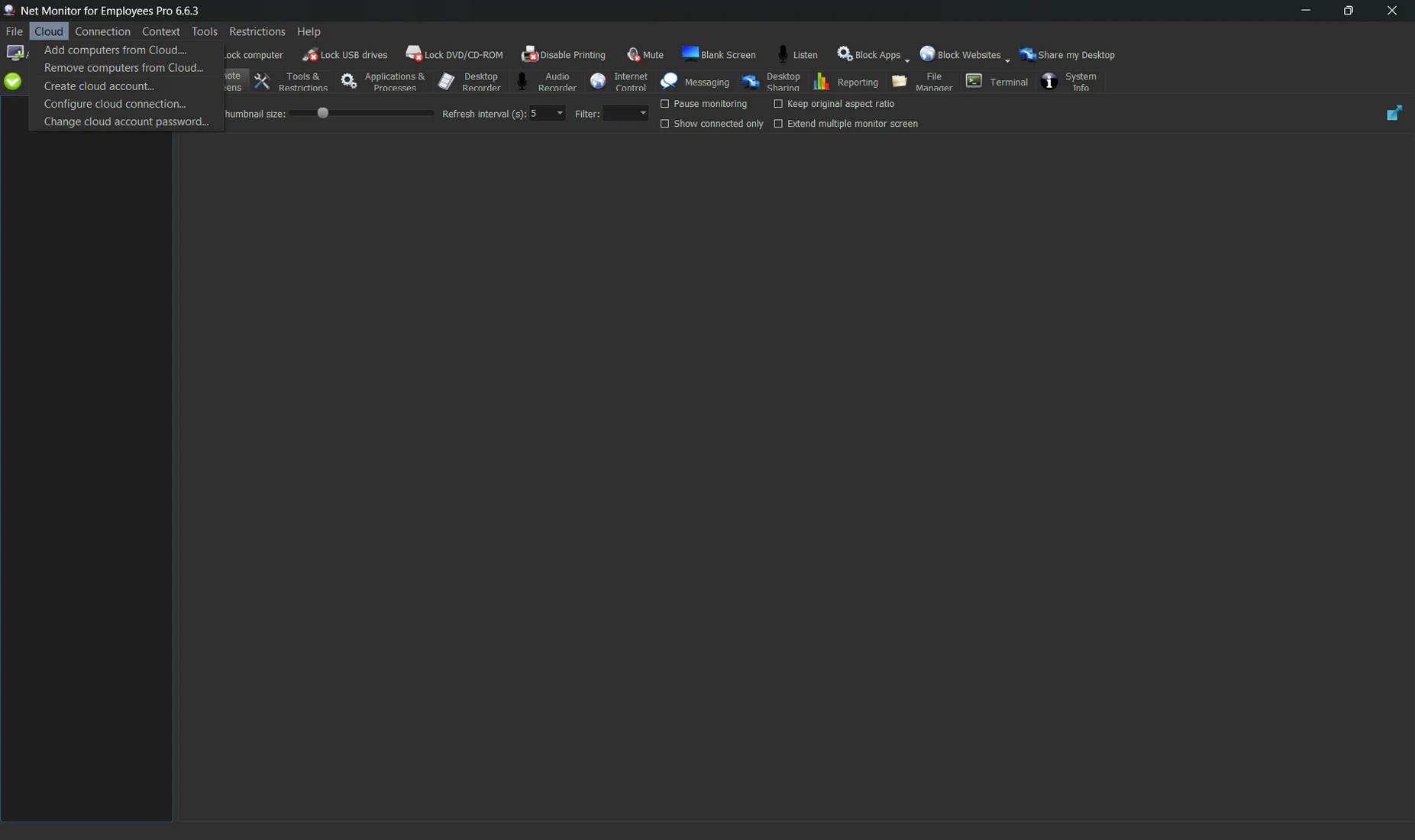Click the pop-out icon at far right

click(x=1394, y=113)
